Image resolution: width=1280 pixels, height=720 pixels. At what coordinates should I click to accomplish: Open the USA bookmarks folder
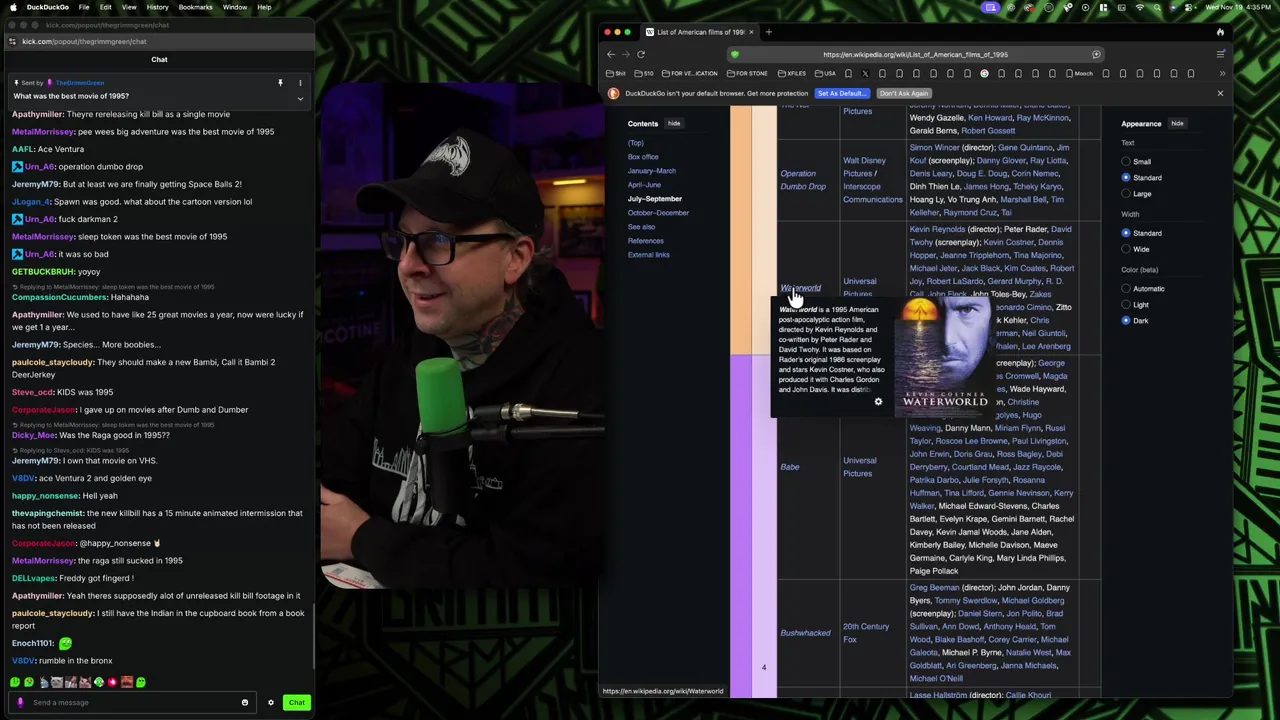pyautogui.click(x=825, y=73)
